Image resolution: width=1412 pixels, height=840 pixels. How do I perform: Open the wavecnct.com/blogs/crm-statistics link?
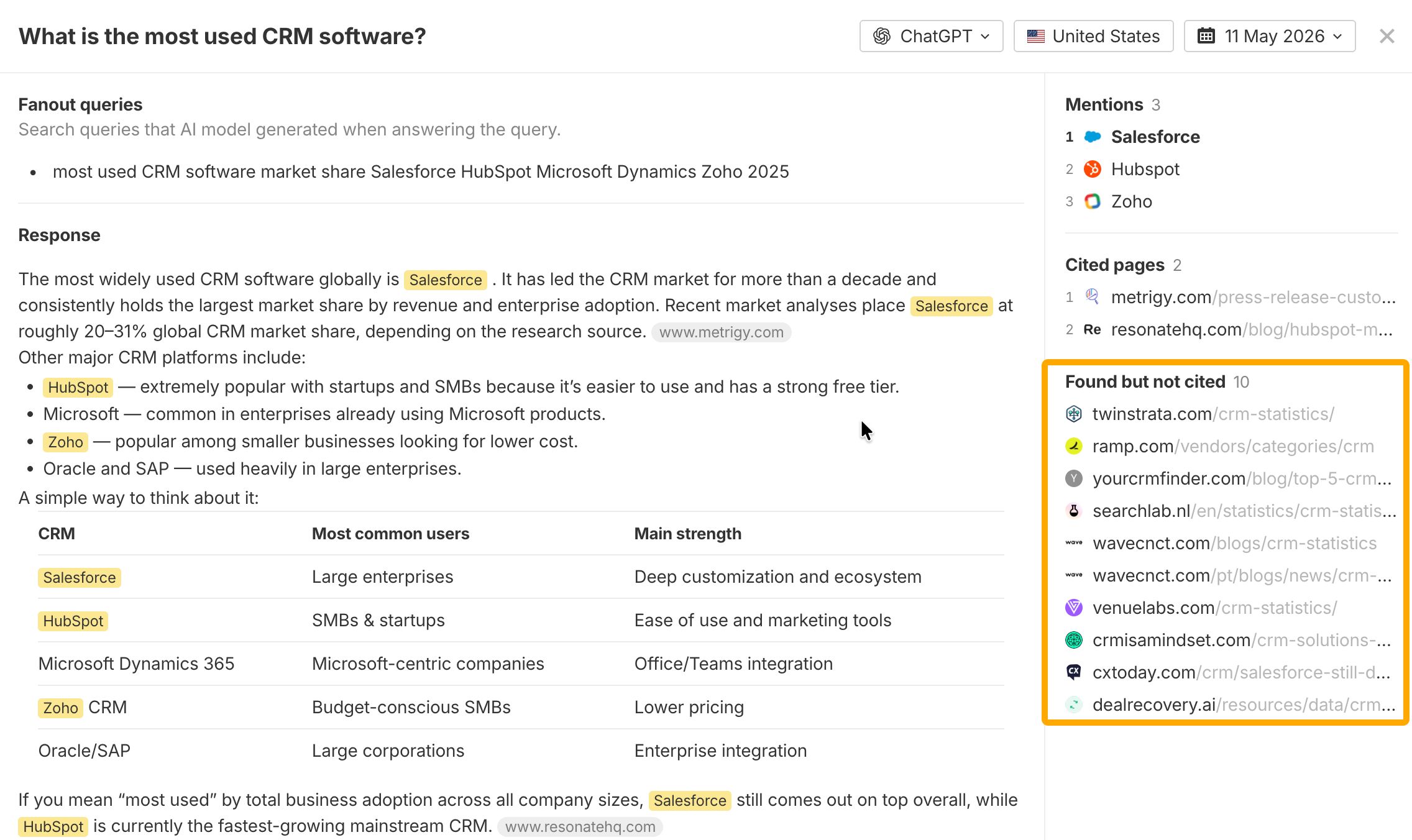point(1235,543)
